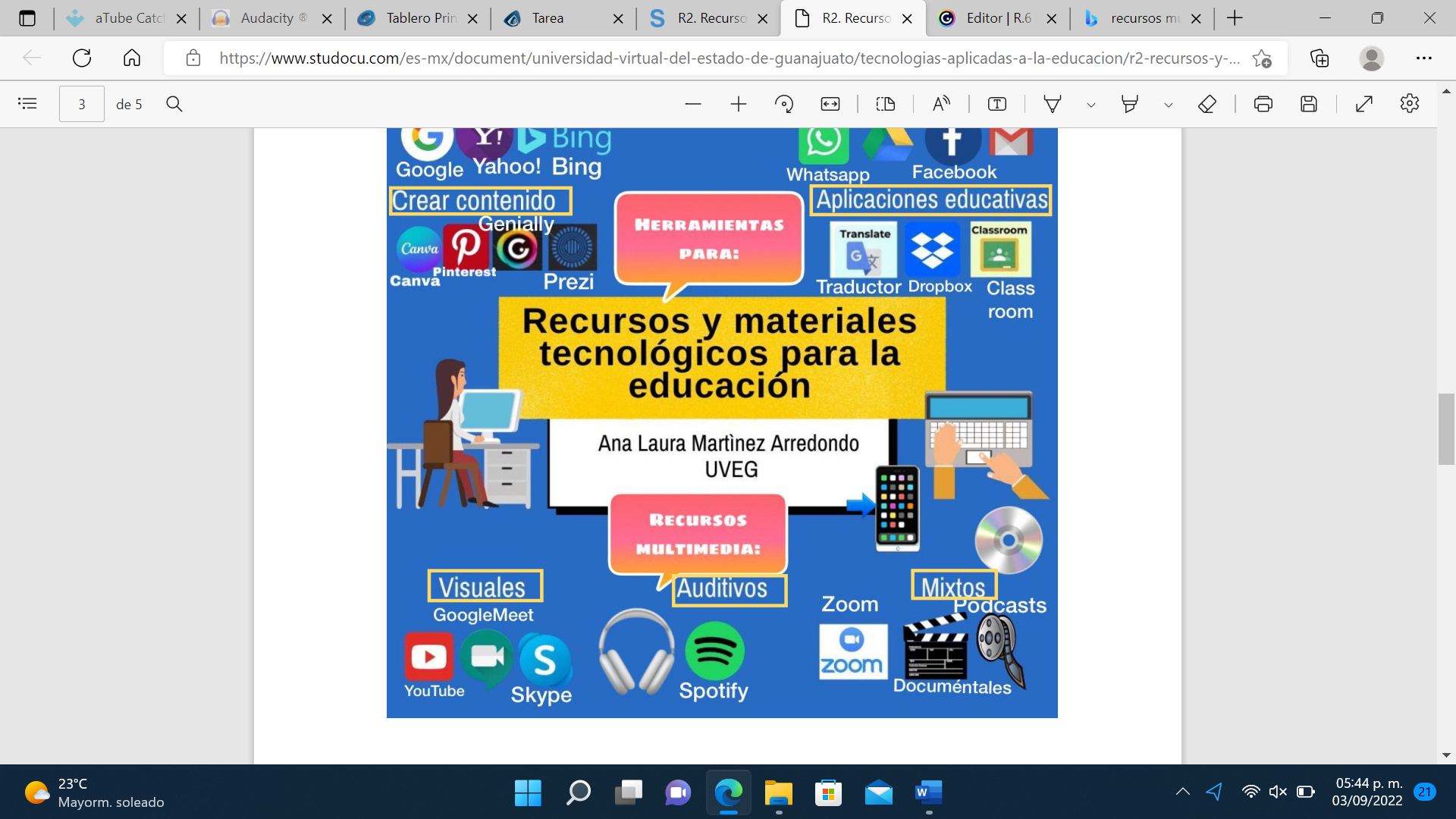Open the PDF settings gear menu
Viewport: 1456px width, 819px height.
tap(1410, 104)
